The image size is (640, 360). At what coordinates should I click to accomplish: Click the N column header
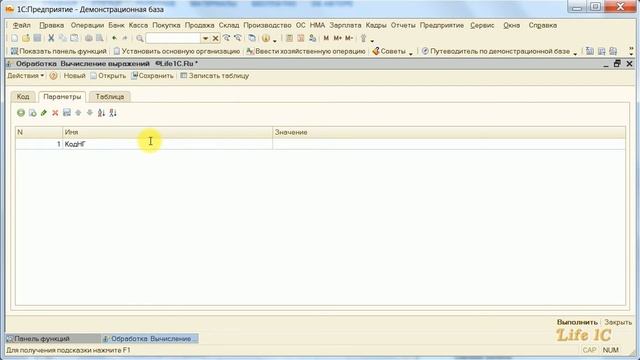[39, 132]
